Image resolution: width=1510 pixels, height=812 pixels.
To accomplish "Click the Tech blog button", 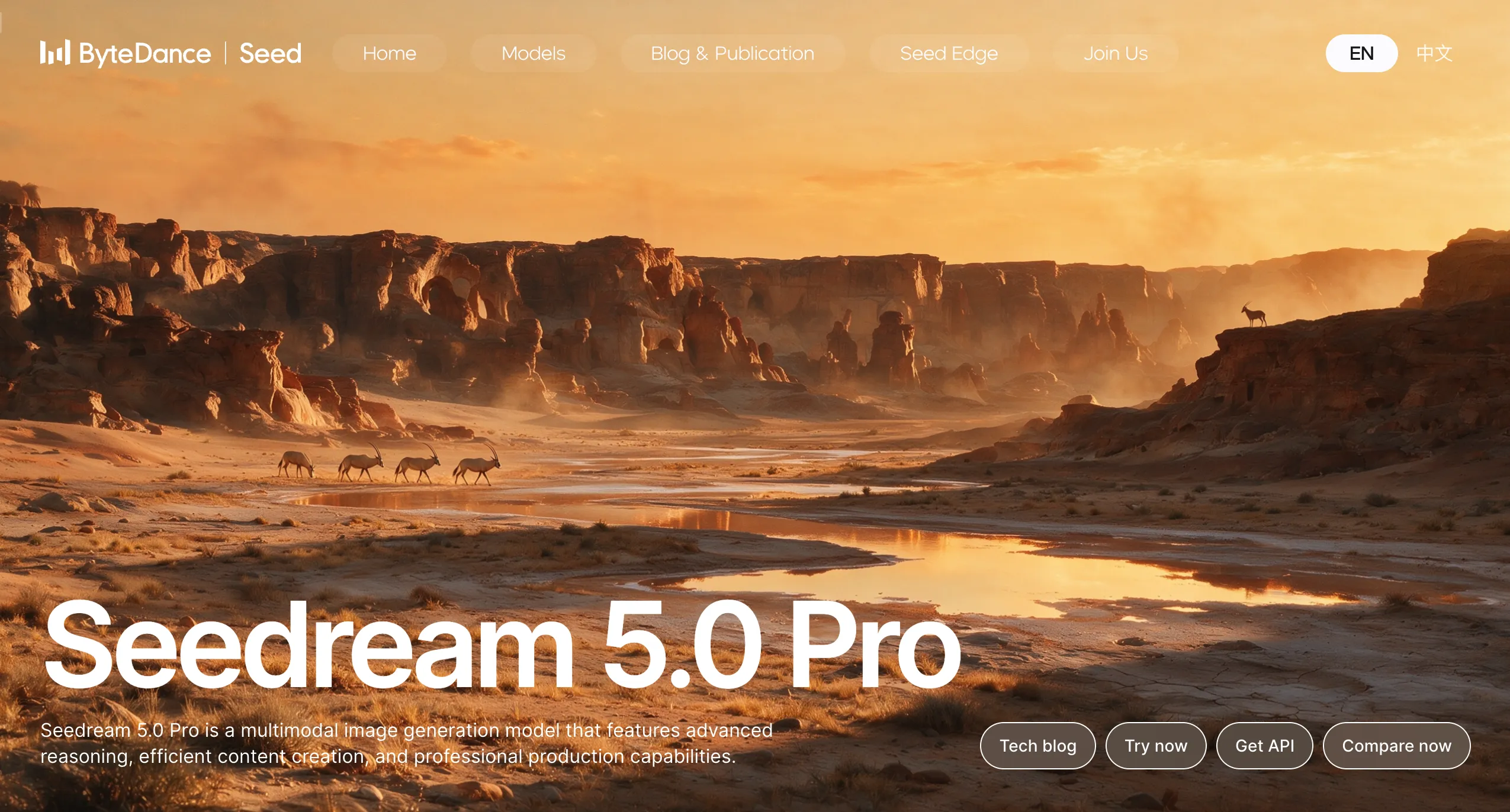I will pyautogui.click(x=1037, y=746).
